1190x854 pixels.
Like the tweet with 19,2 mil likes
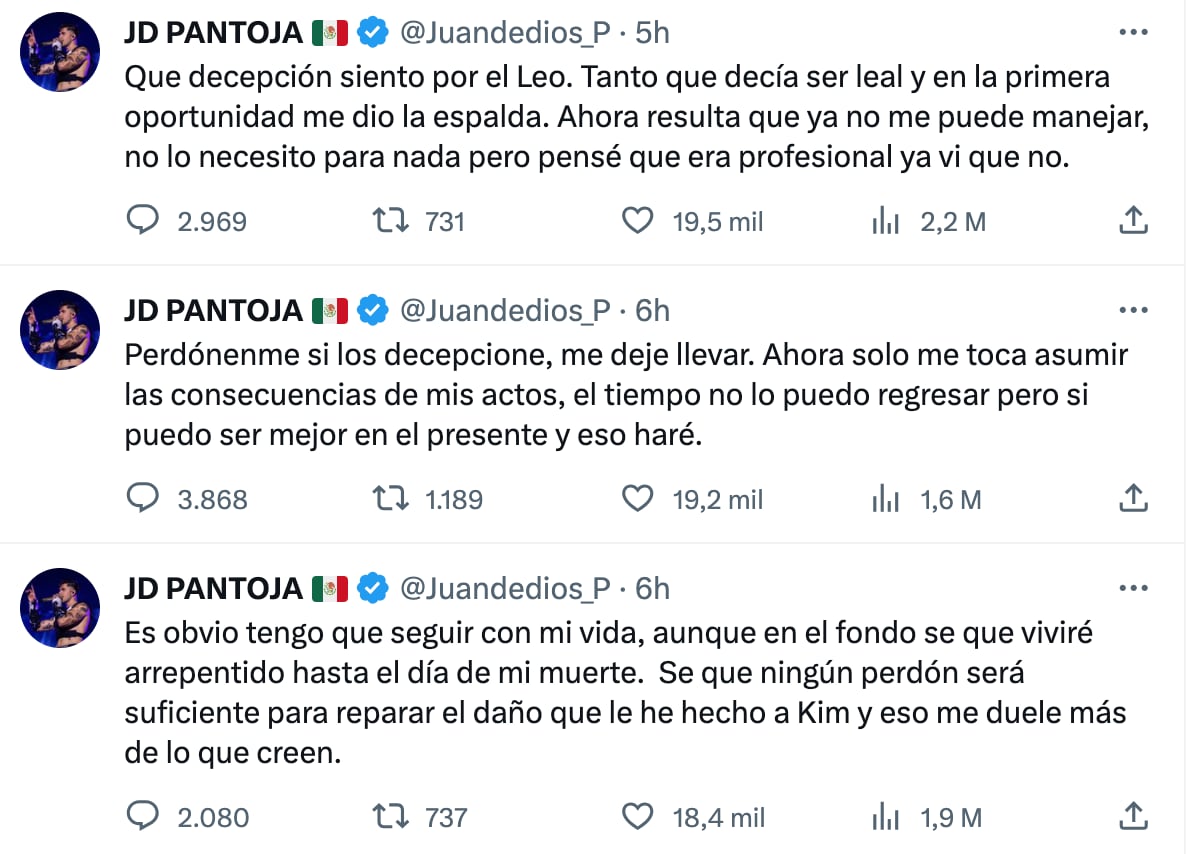637,498
